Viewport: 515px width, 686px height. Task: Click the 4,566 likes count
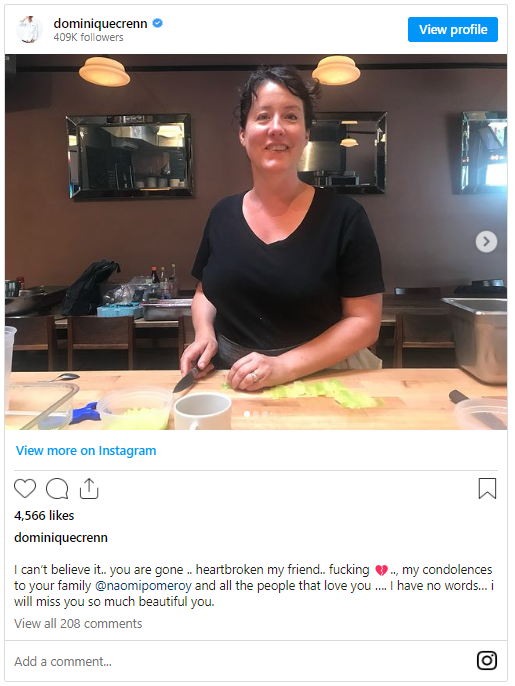pos(44,515)
